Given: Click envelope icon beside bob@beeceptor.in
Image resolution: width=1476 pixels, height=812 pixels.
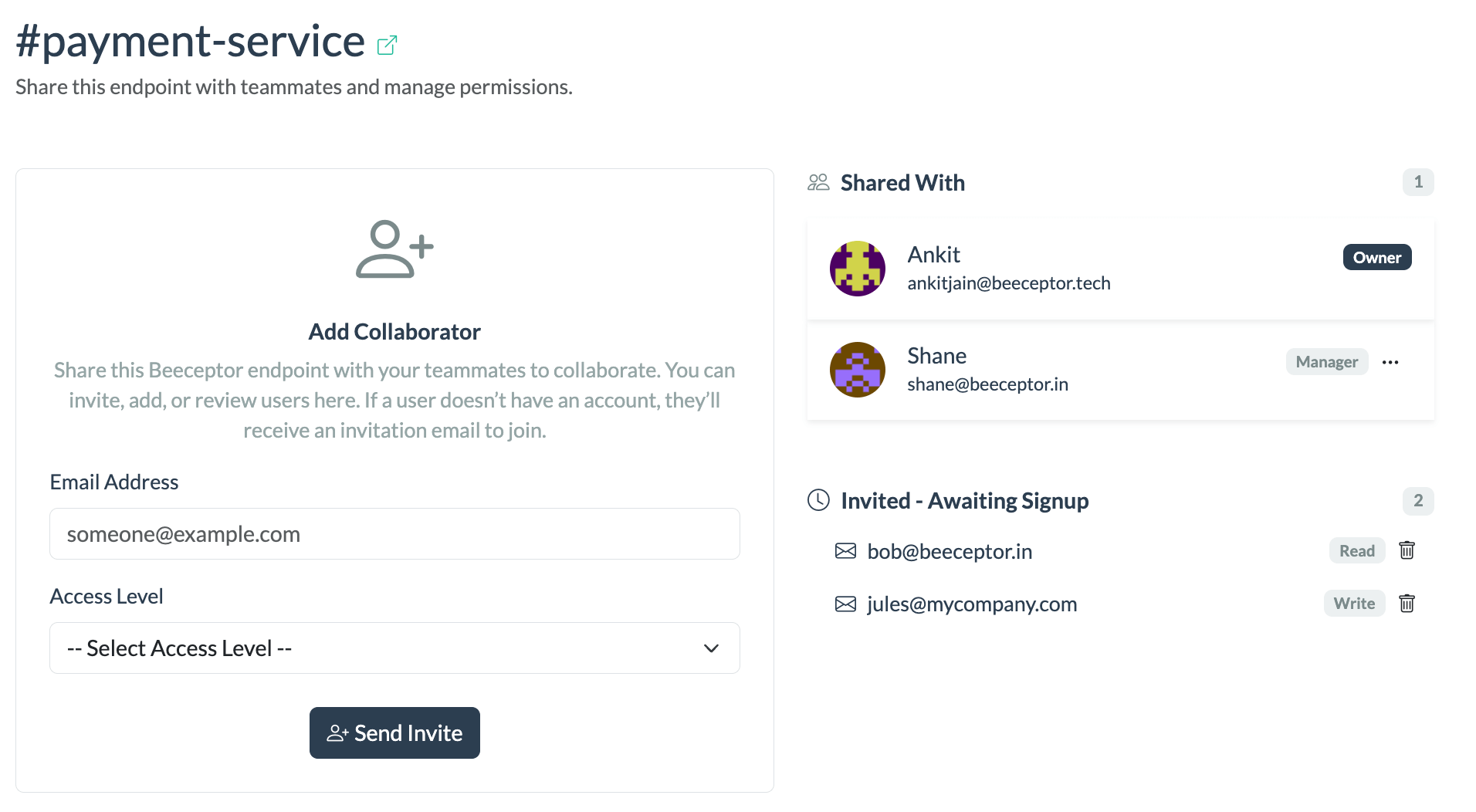Looking at the screenshot, I should (x=845, y=551).
